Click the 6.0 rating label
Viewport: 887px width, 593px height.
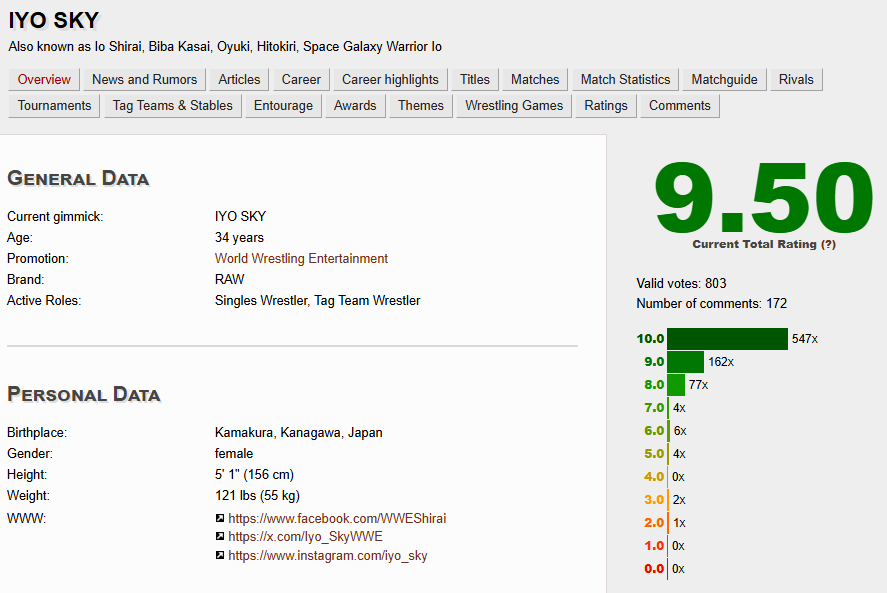(x=654, y=431)
